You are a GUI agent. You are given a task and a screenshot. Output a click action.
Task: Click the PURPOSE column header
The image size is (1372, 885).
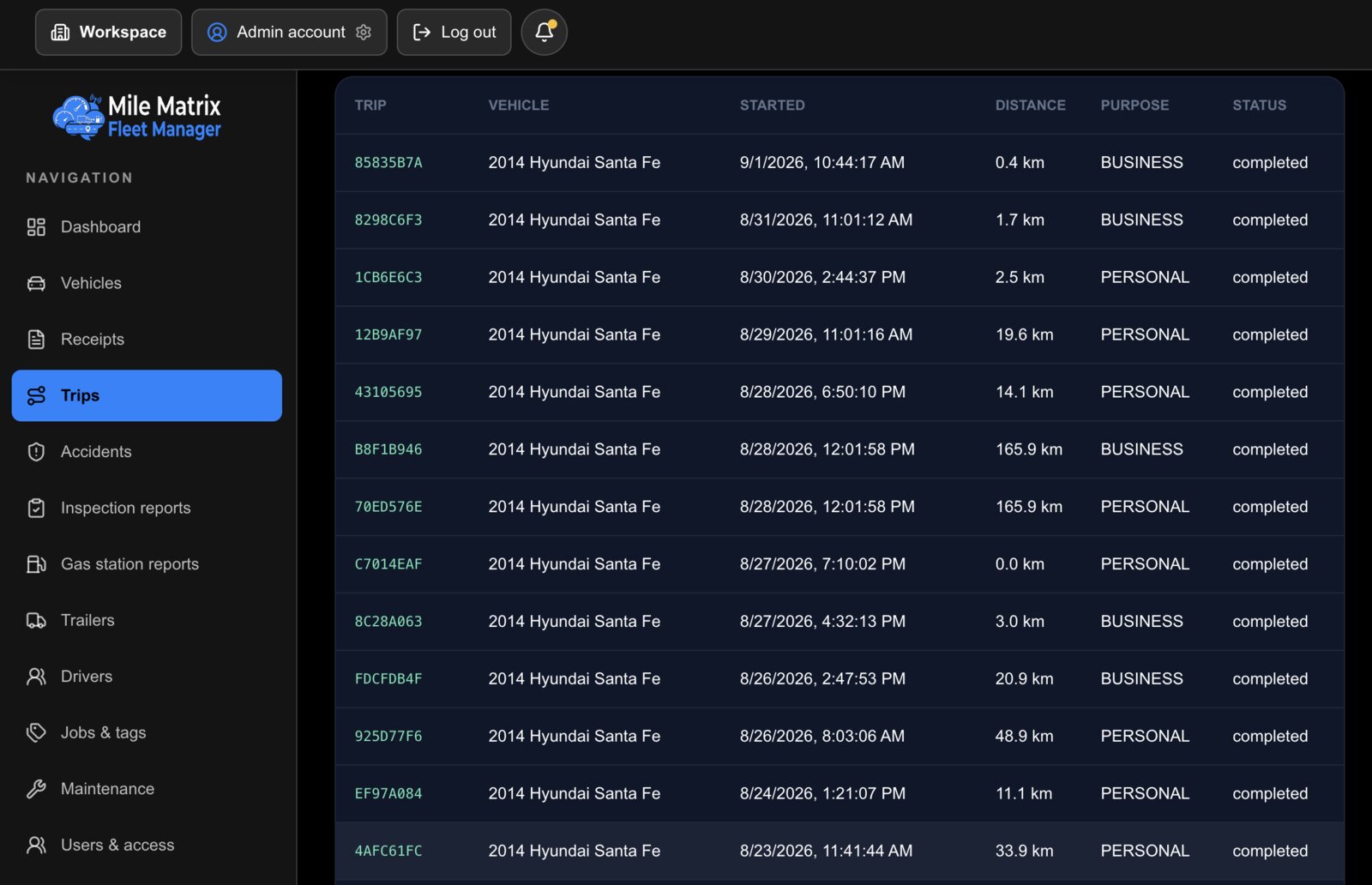tap(1134, 105)
